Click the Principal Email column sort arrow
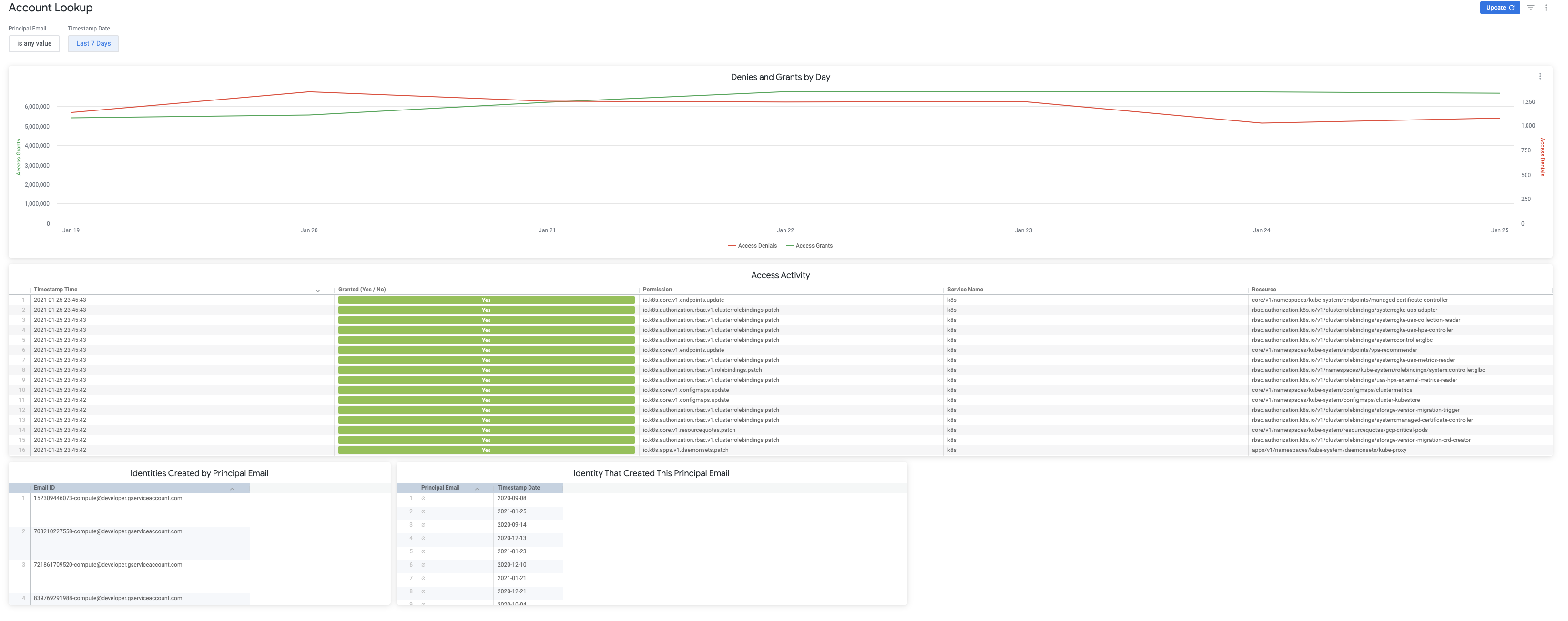The width and height of the screenshot is (1568, 621). click(x=477, y=489)
